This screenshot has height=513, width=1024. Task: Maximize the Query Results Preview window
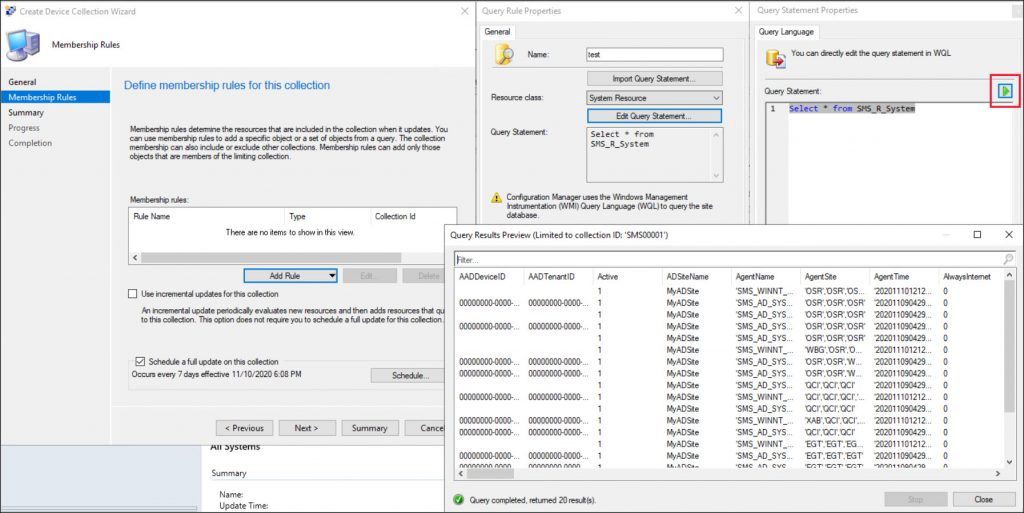tap(977, 234)
